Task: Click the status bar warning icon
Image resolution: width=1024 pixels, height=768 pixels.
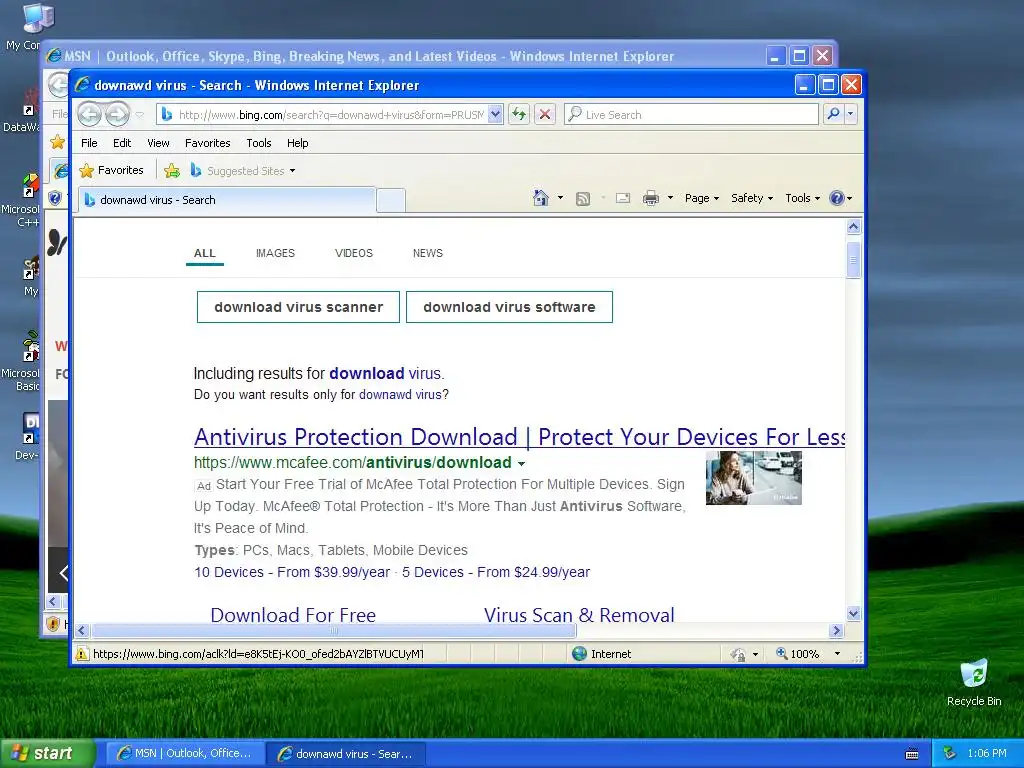Action: [x=82, y=654]
